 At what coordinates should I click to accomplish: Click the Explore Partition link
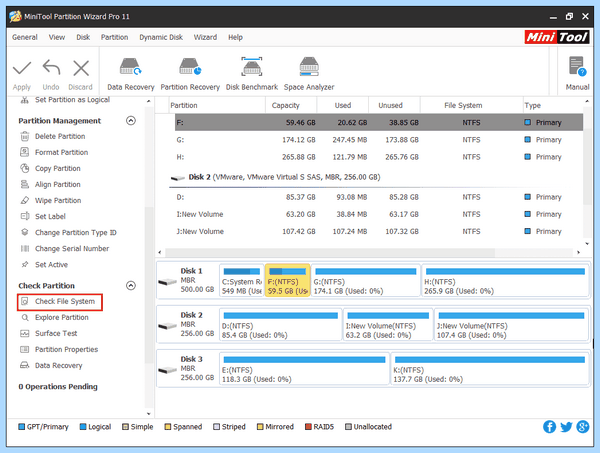tap(62, 318)
